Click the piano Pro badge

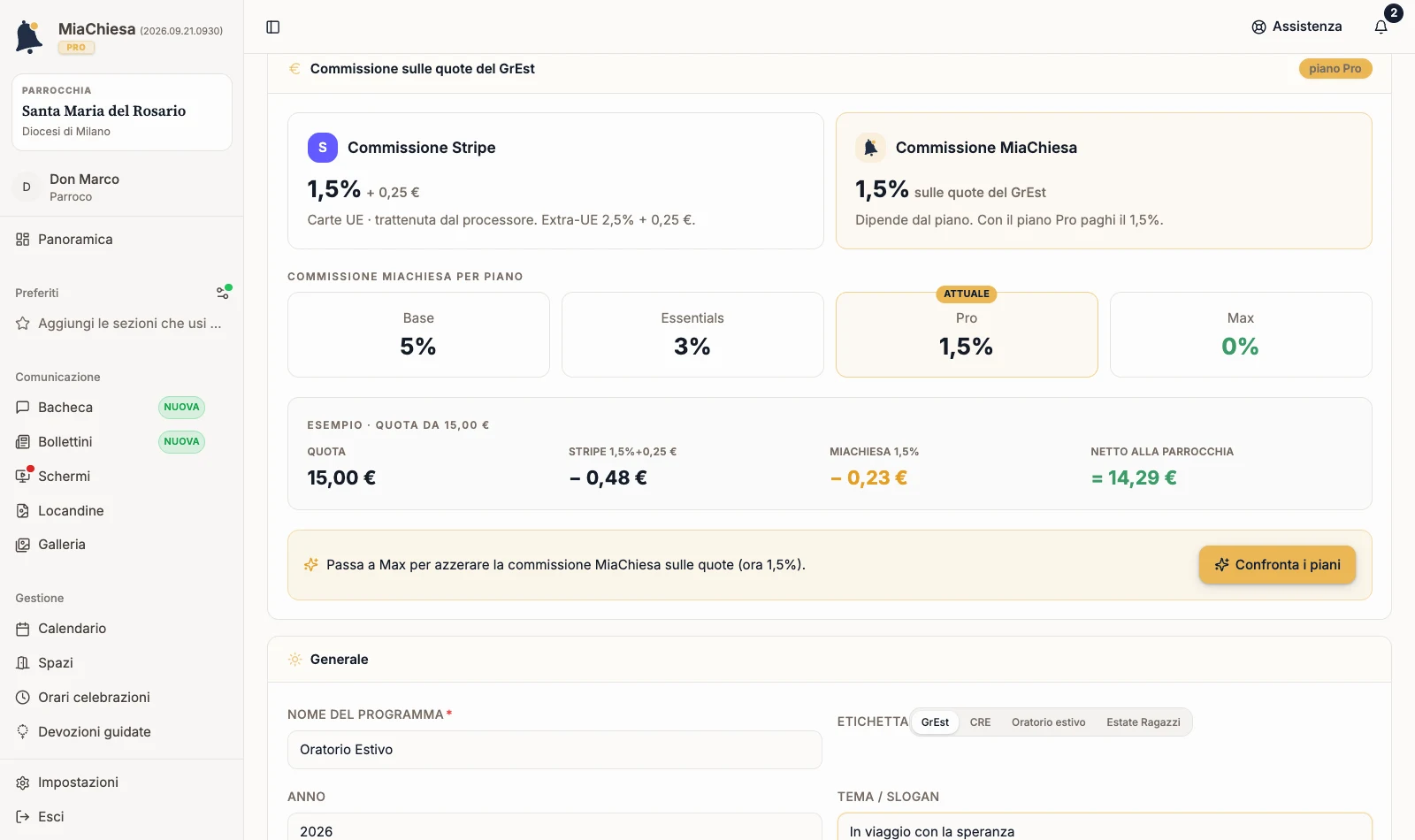(x=1335, y=69)
